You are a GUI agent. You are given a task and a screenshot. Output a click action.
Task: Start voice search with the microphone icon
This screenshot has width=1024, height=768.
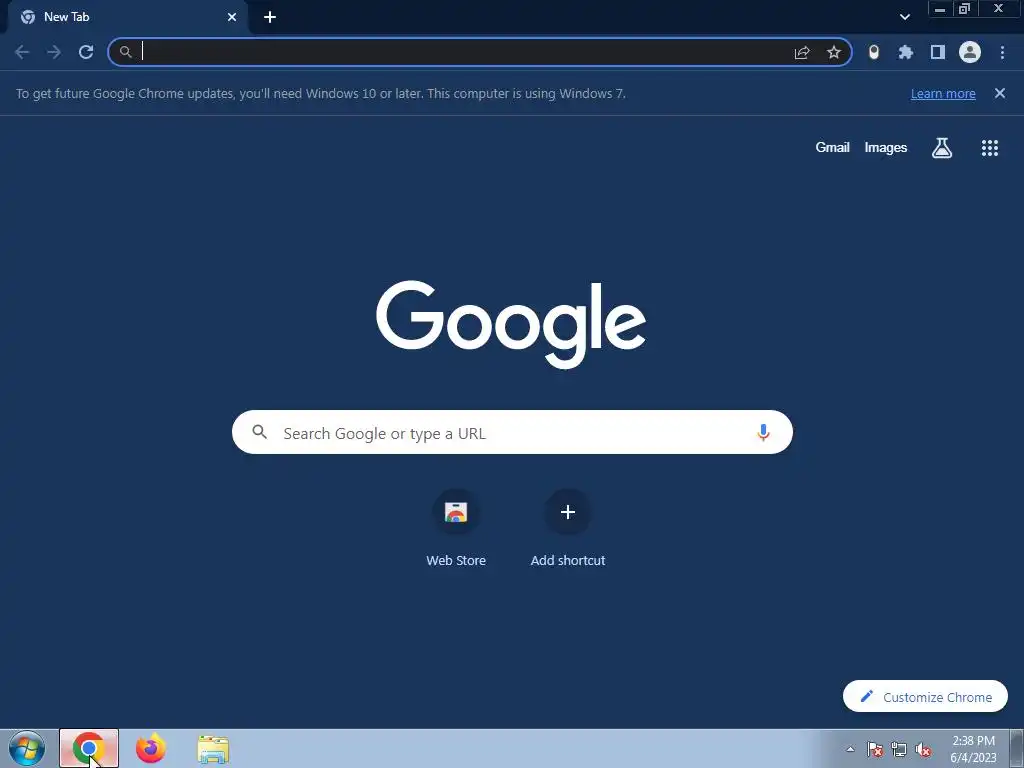coord(763,432)
